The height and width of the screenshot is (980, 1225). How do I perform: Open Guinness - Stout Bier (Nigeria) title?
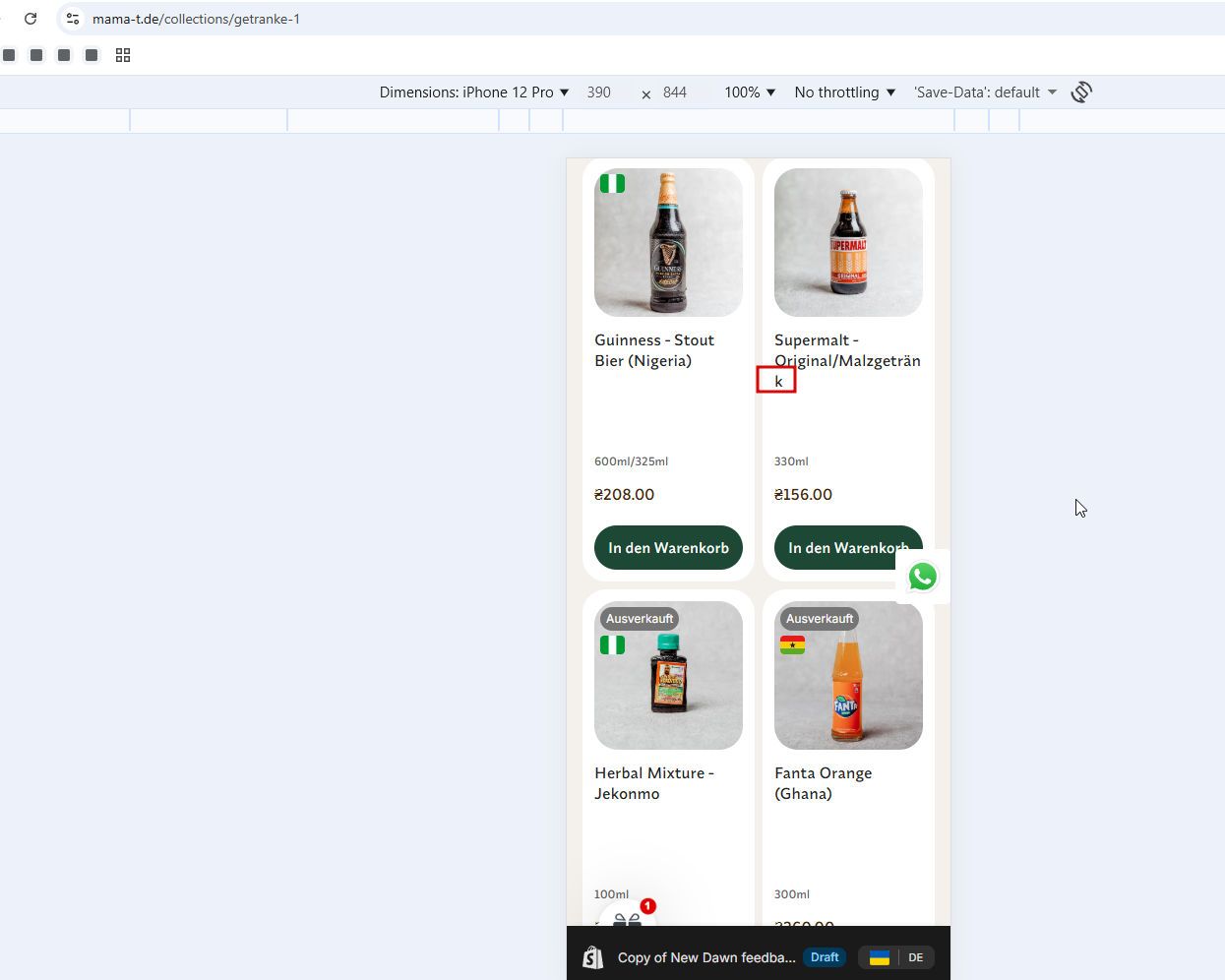tap(654, 350)
